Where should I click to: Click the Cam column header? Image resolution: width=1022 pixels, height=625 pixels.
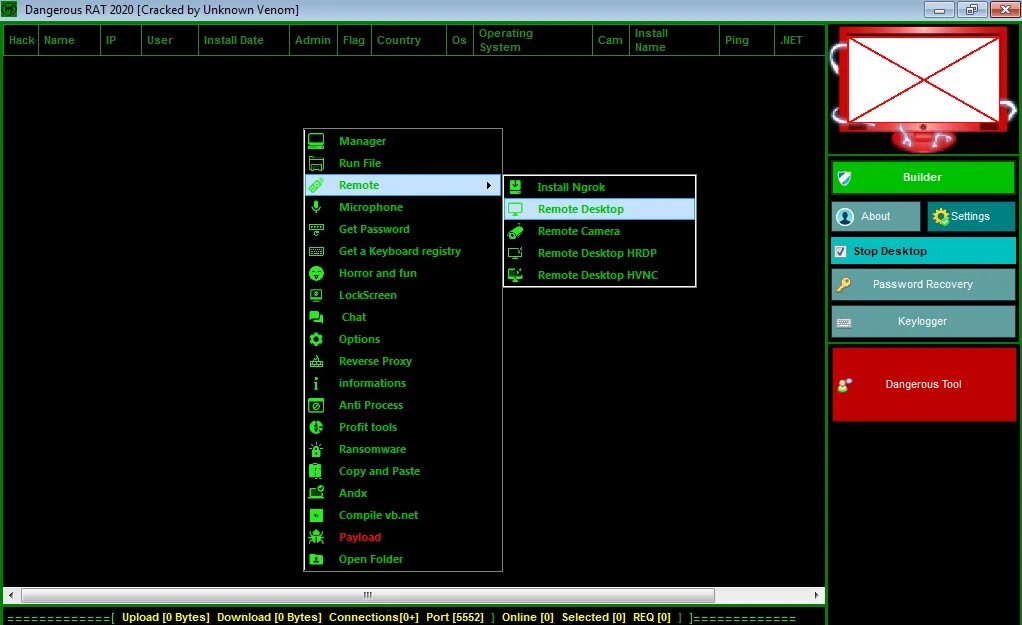point(610,40)
